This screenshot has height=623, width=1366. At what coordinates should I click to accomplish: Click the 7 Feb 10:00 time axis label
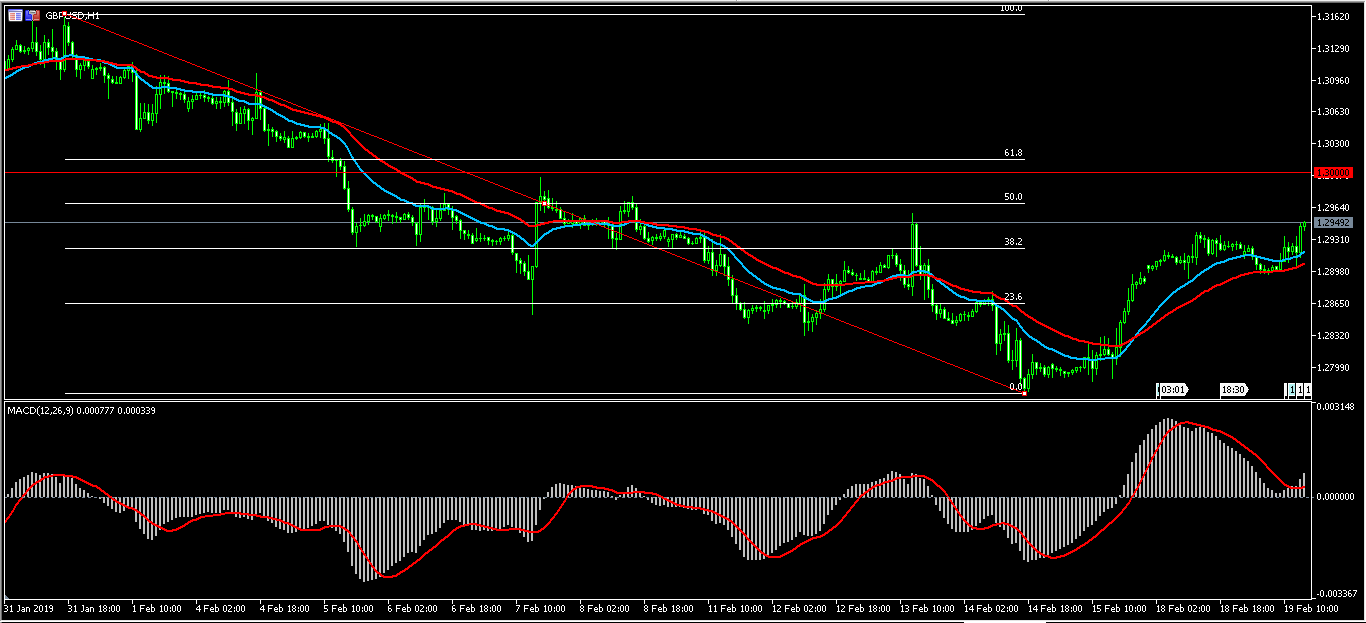click(x=539, y=608)
